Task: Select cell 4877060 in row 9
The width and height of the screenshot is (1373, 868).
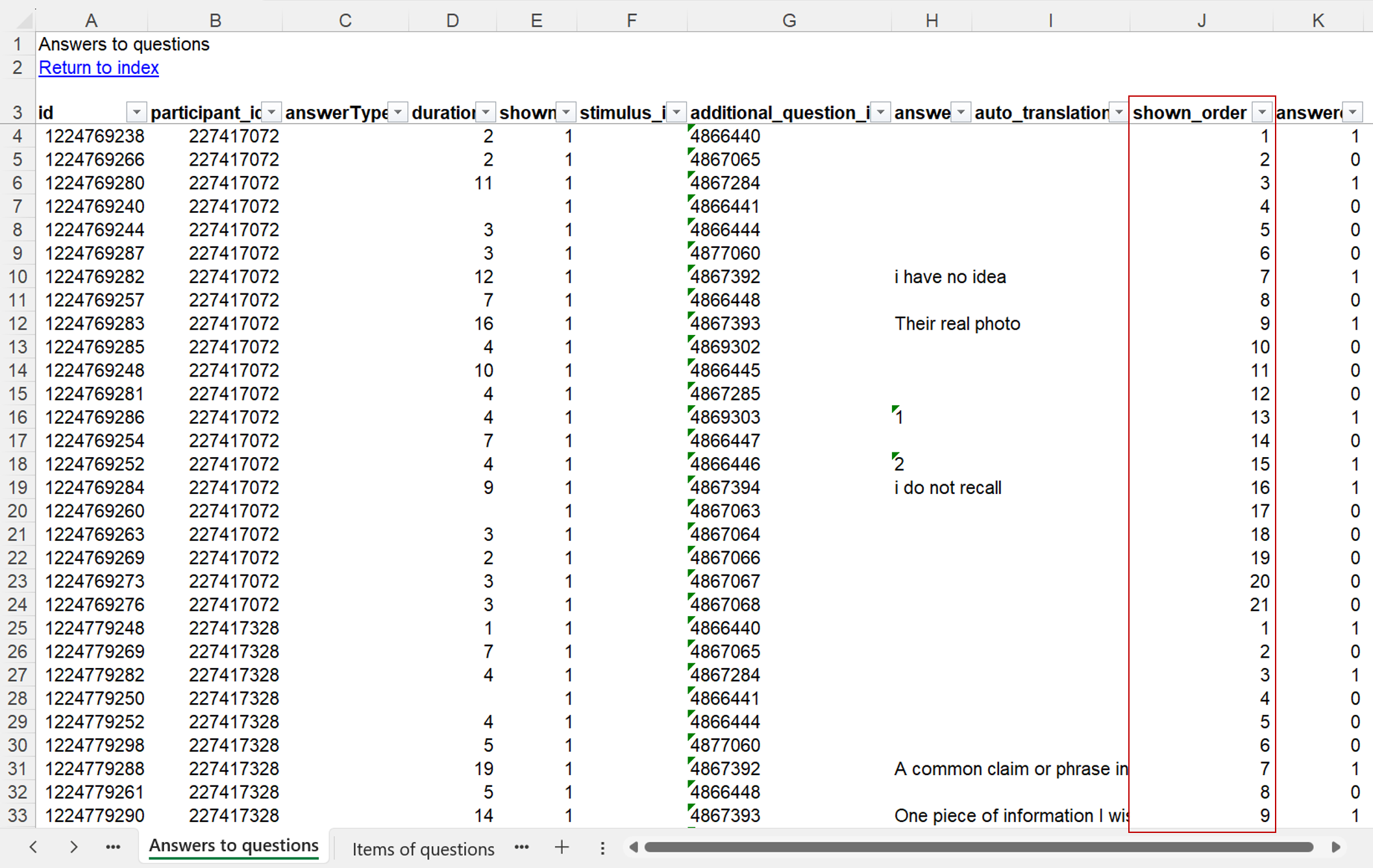Action: [789, 253]
